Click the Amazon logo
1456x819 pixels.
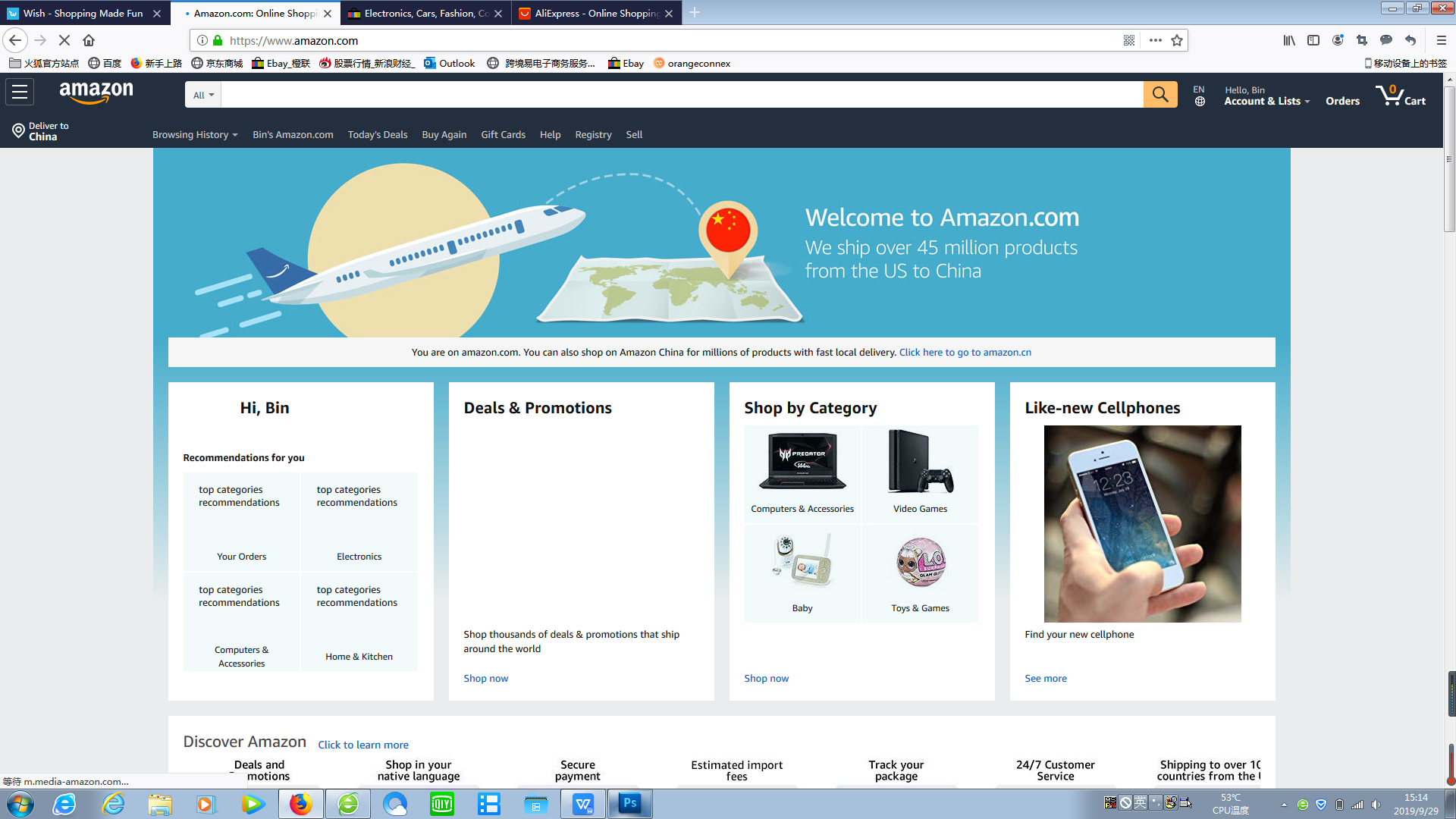(x=96, y=93)
